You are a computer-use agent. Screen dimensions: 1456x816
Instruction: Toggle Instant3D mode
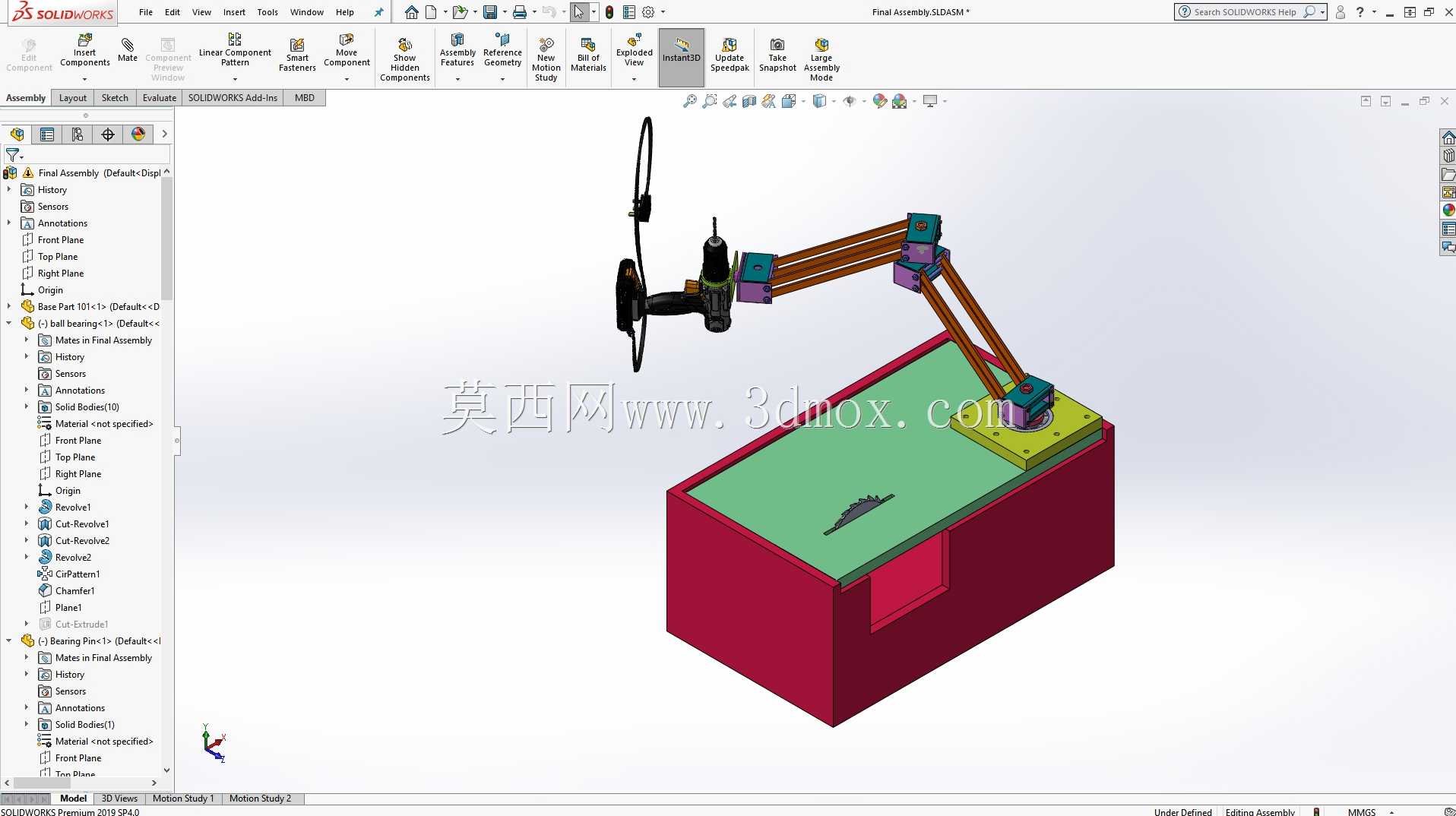pos(681,58)
